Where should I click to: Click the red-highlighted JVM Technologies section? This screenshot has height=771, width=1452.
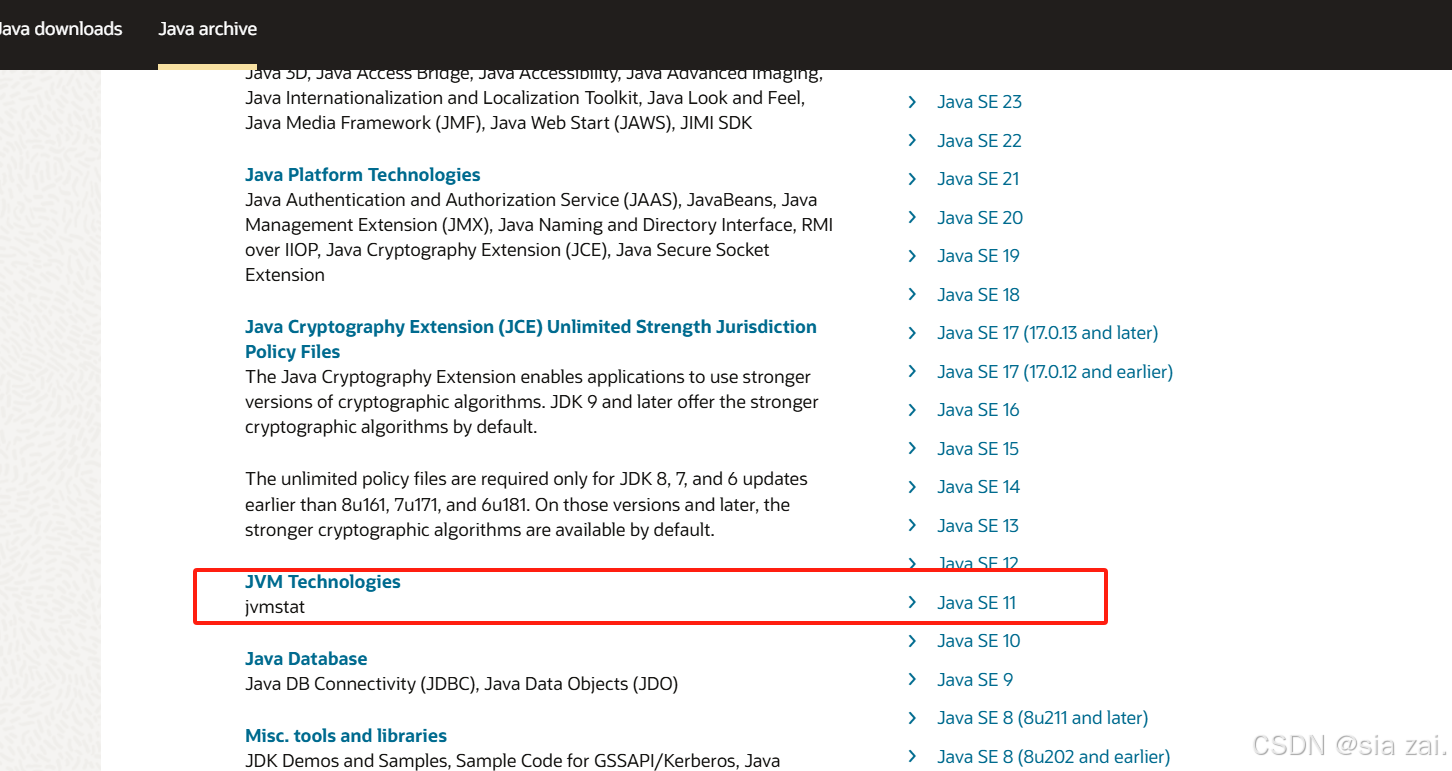tap(322, 581)
